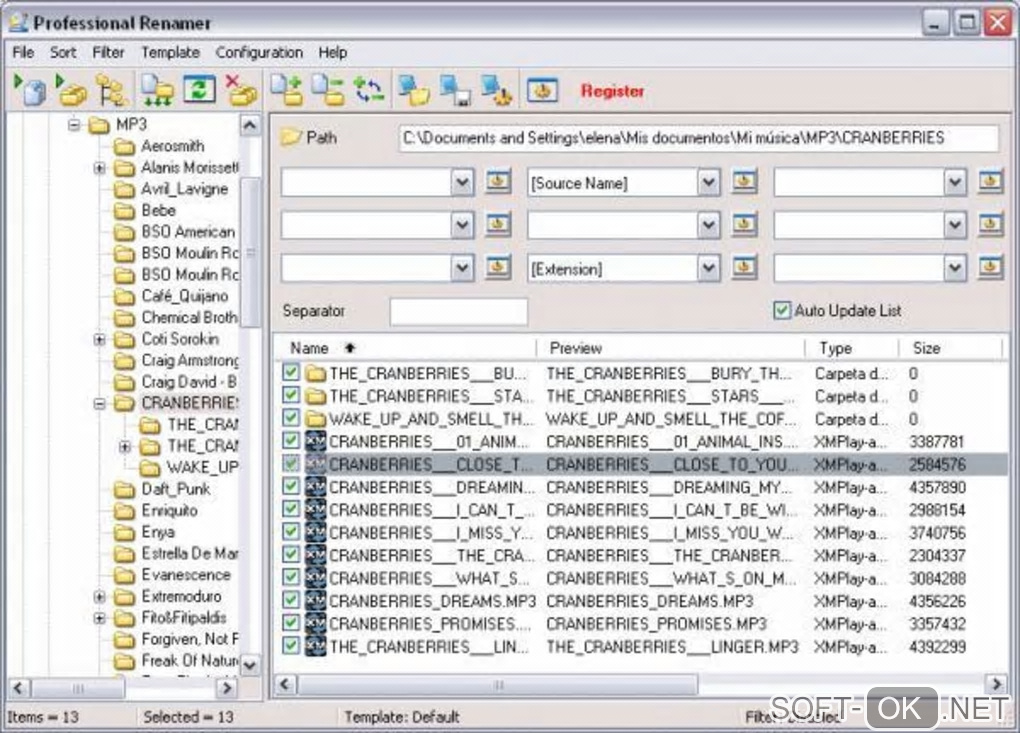The image size is (1020, 733).
Task: Click the XMPlay icon of CRANBERRIES_DREAMS.MP3
Action: click(315, 600)
